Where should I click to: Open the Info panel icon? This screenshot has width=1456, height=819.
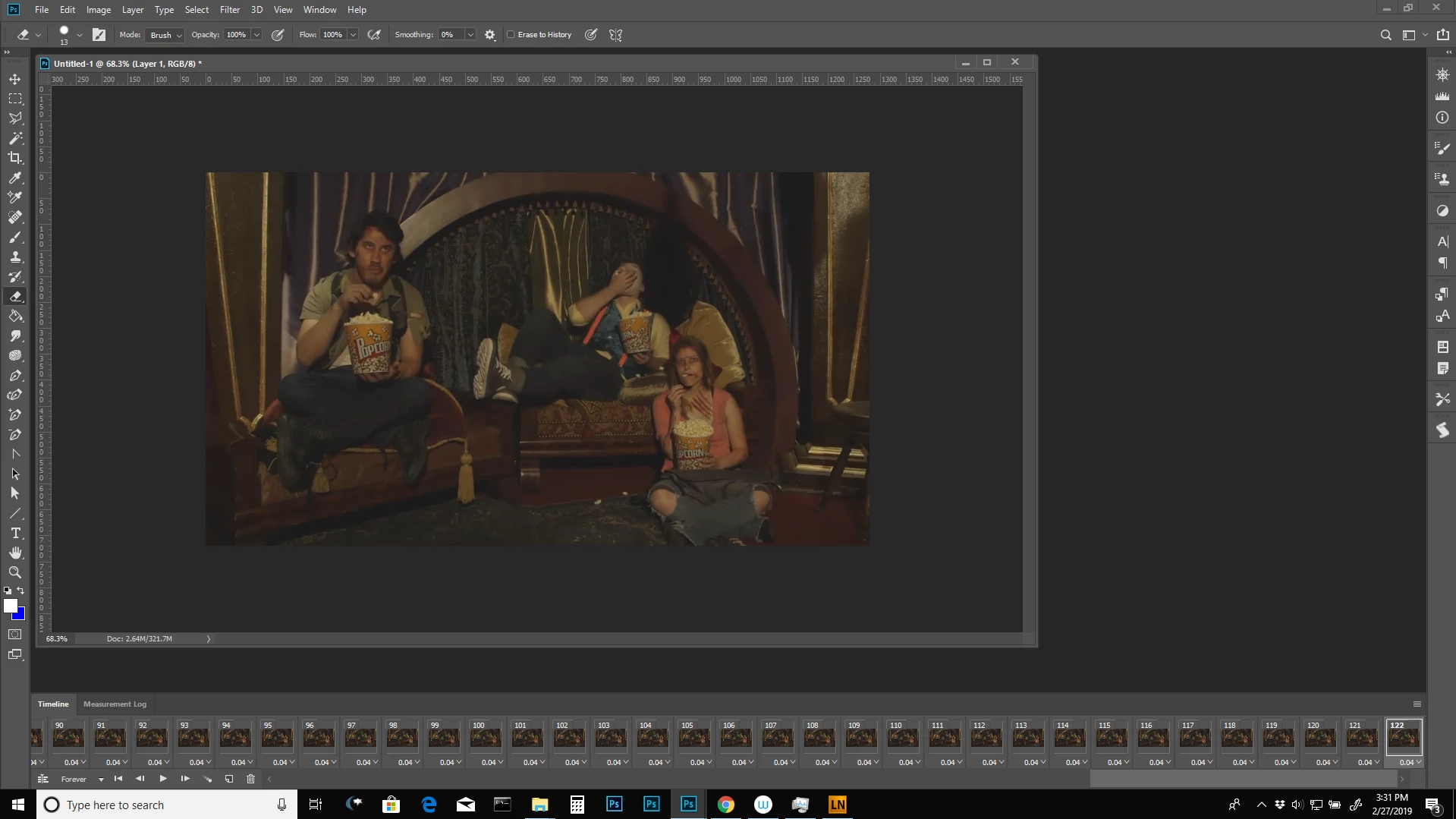1442,118
